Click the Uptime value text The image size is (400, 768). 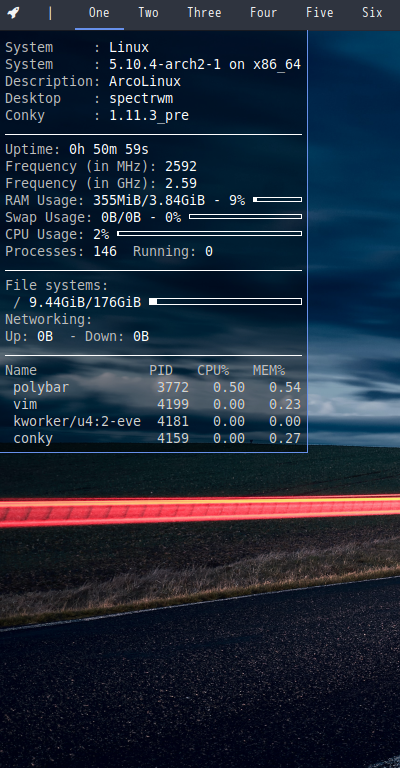(109, 149)
